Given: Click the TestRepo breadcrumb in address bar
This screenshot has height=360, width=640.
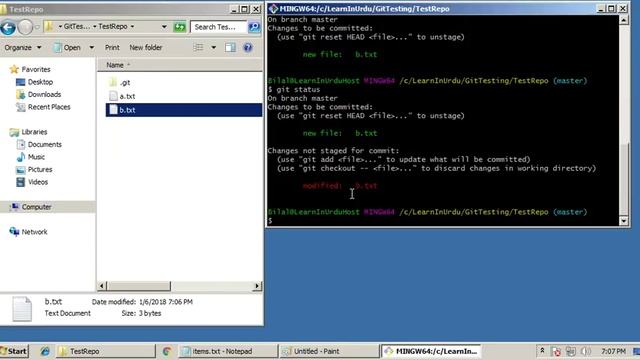Looking at the screenshot, I should point(113,27).
